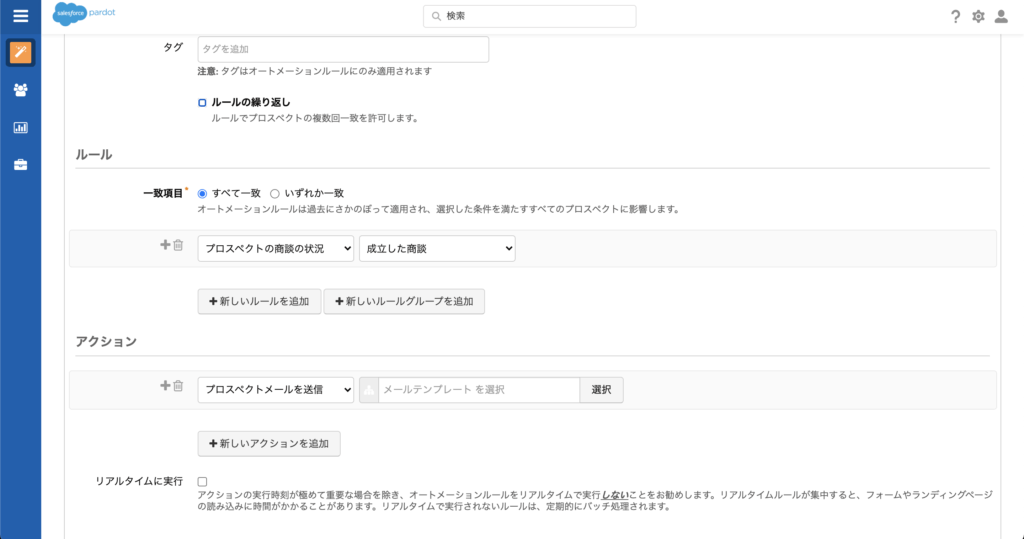Click the plus icon in the rule row

click(165, 244)
